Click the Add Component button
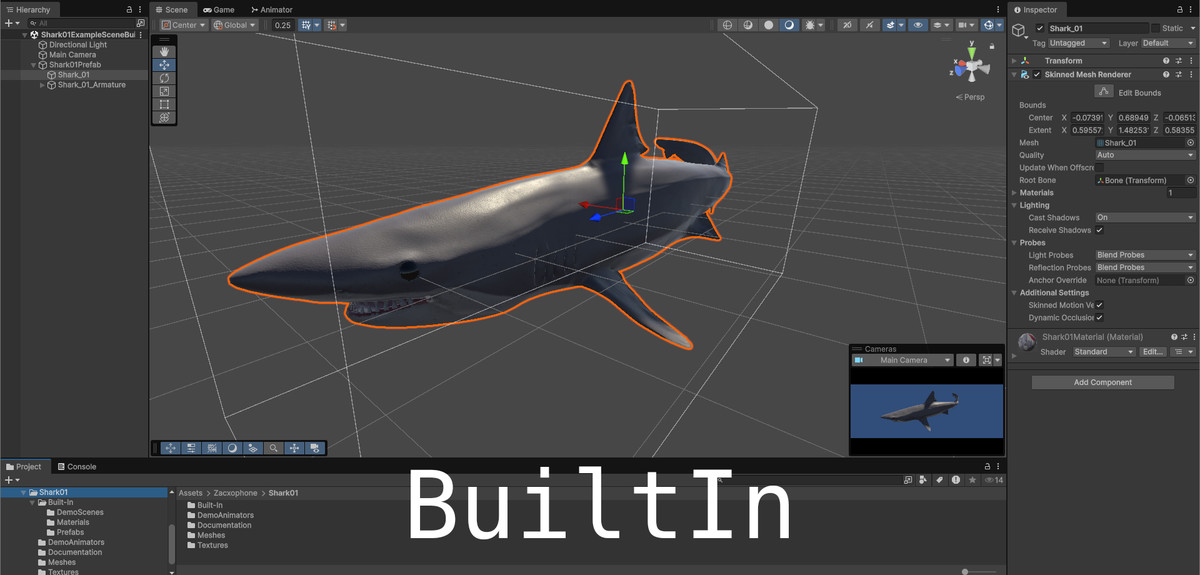 coord(1103,382)
